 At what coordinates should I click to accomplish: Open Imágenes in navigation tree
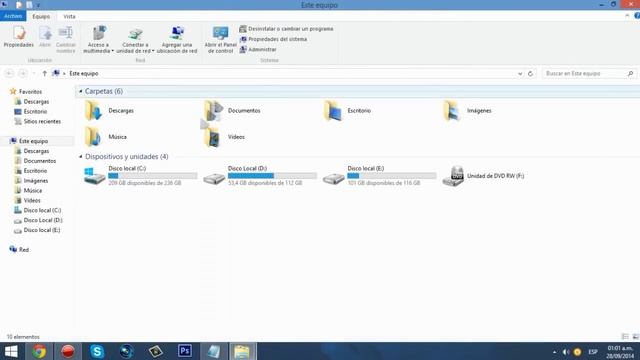[x=31, y=180]
